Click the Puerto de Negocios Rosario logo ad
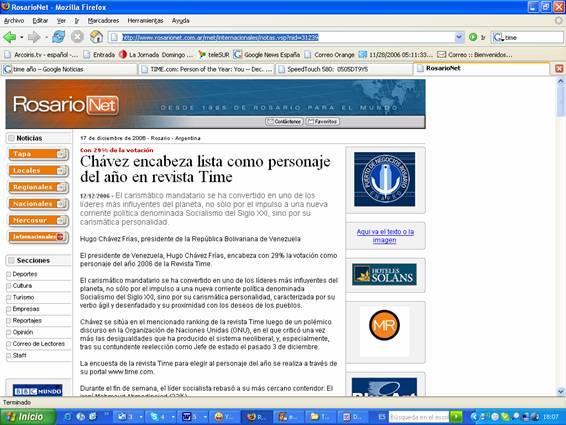The height and width of the screenshot is (425, 566). click(x=384, y=179)
